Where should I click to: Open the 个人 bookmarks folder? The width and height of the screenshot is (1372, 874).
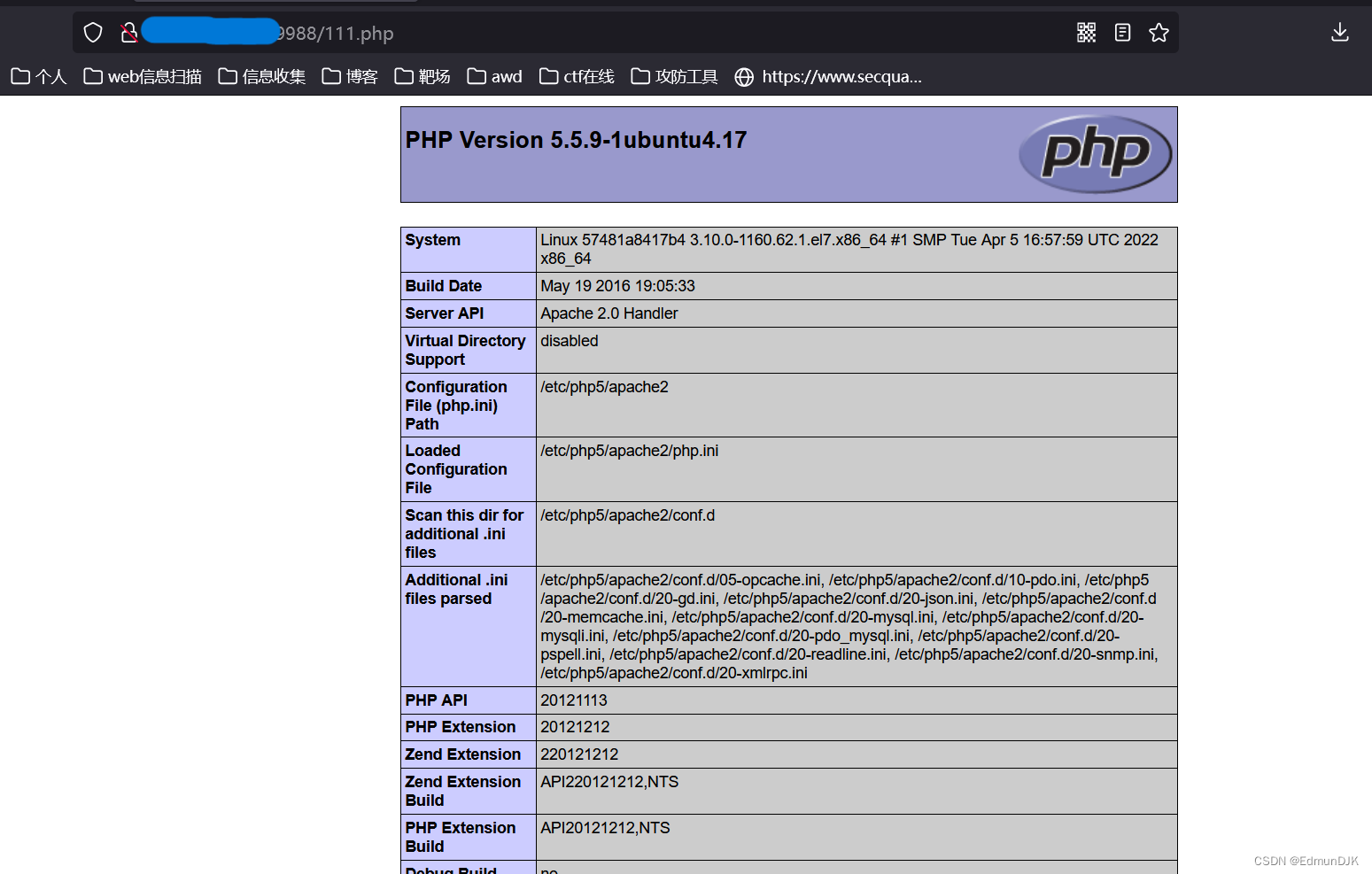[39, 77]
